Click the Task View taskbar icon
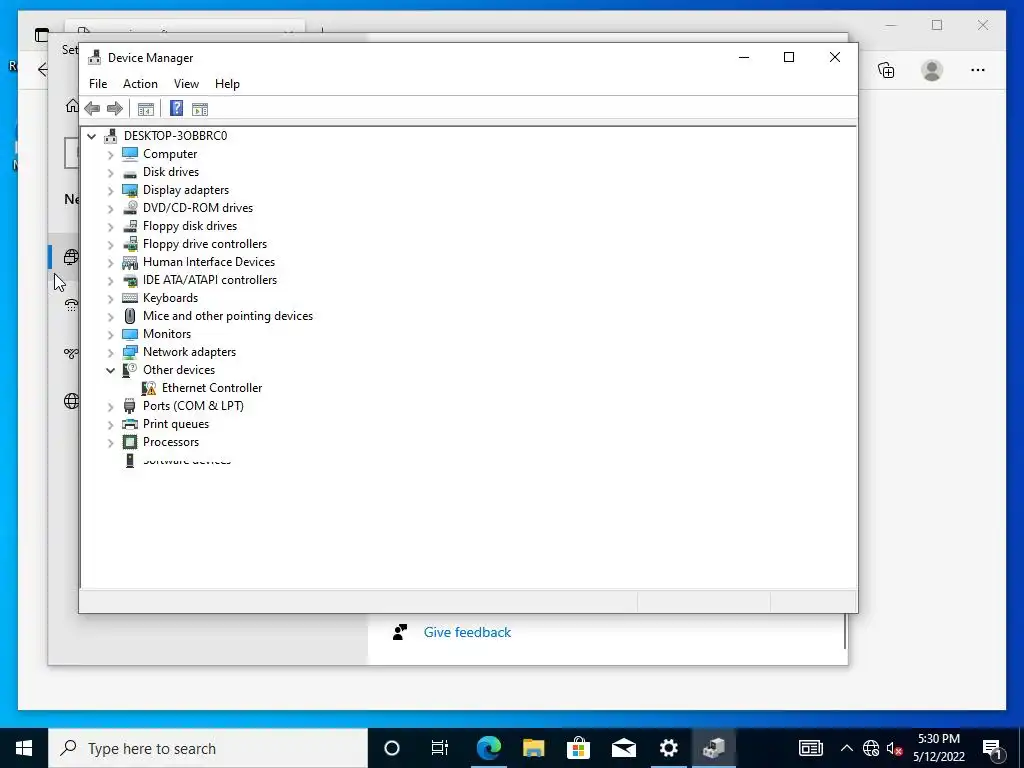Viewport: 1024px width, 768px height. click(x=440, y=748)
